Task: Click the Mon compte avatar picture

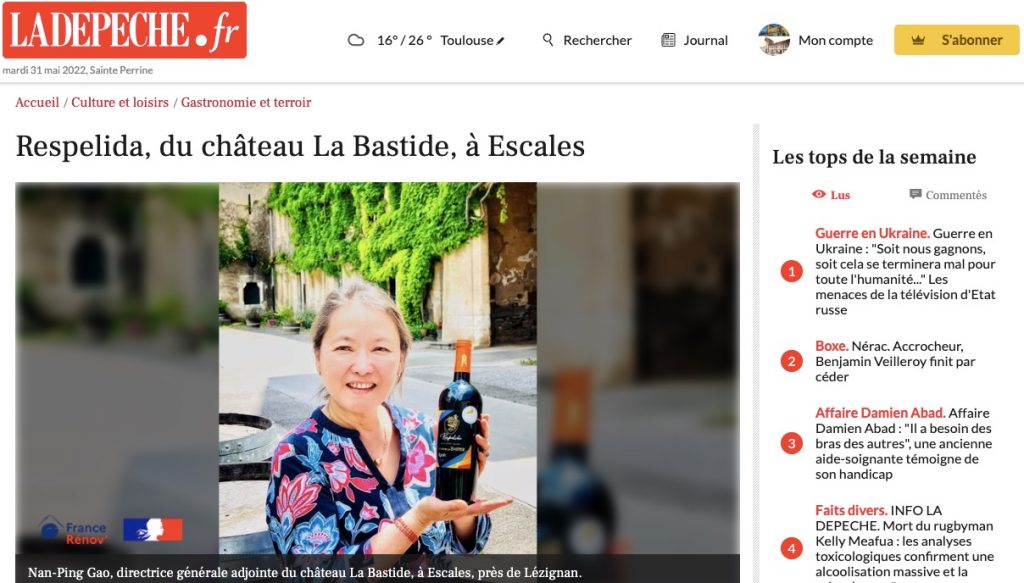Action: 774,40
